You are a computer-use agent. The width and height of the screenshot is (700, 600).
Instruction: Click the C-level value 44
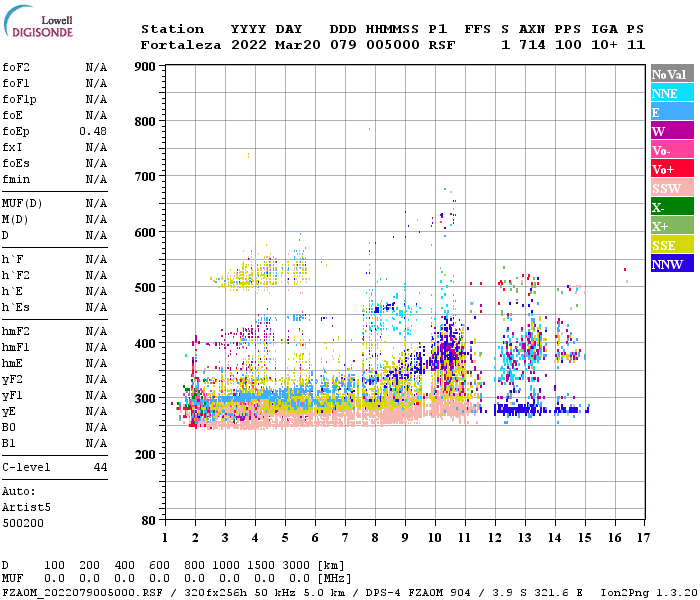pos(100,467)
